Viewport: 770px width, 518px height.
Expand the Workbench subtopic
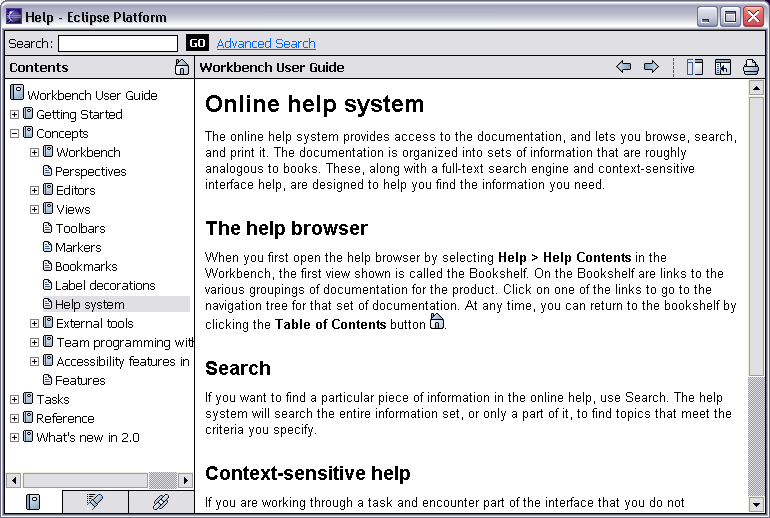point(34,152)
